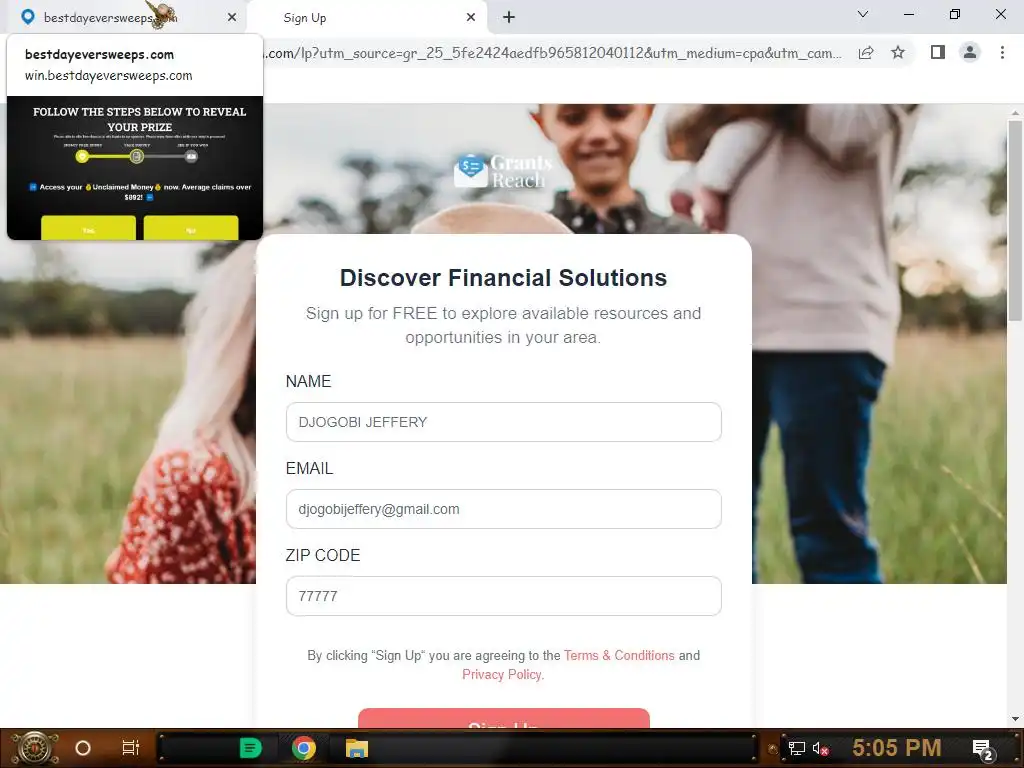This screenshot has width=1024, height=768.
Task: Close the Sign Up tab
Action: click(x=471, y=18)
